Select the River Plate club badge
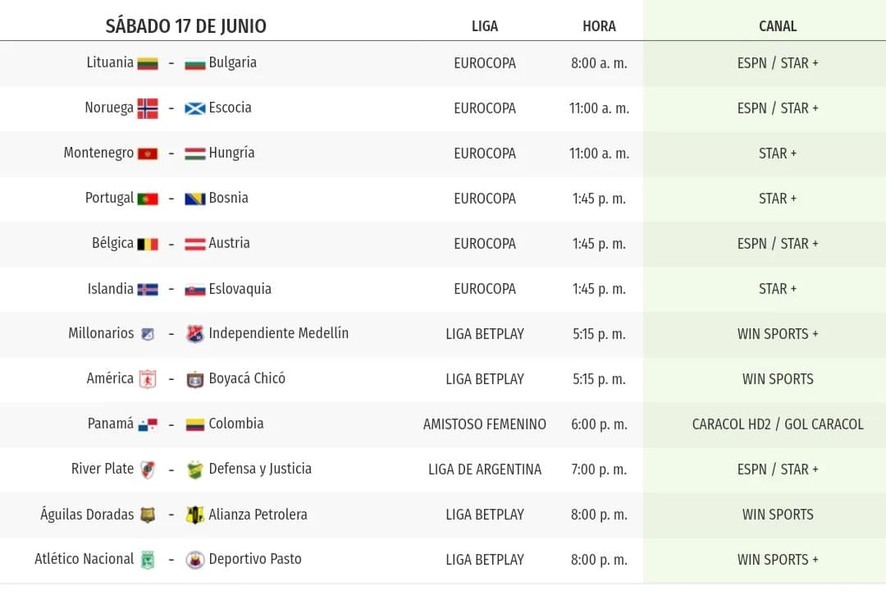Viewport: 886px width, 600px height. (x=147, y=469)
